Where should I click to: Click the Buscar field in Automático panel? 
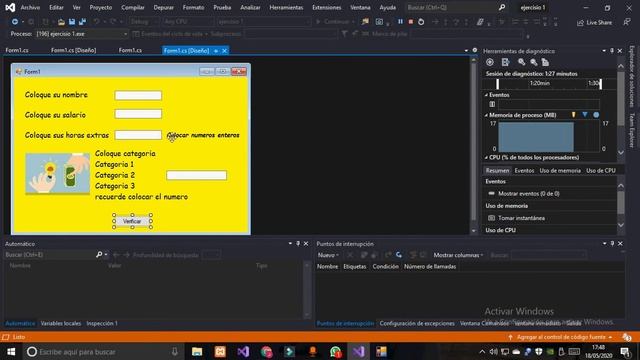pos(49,255)
